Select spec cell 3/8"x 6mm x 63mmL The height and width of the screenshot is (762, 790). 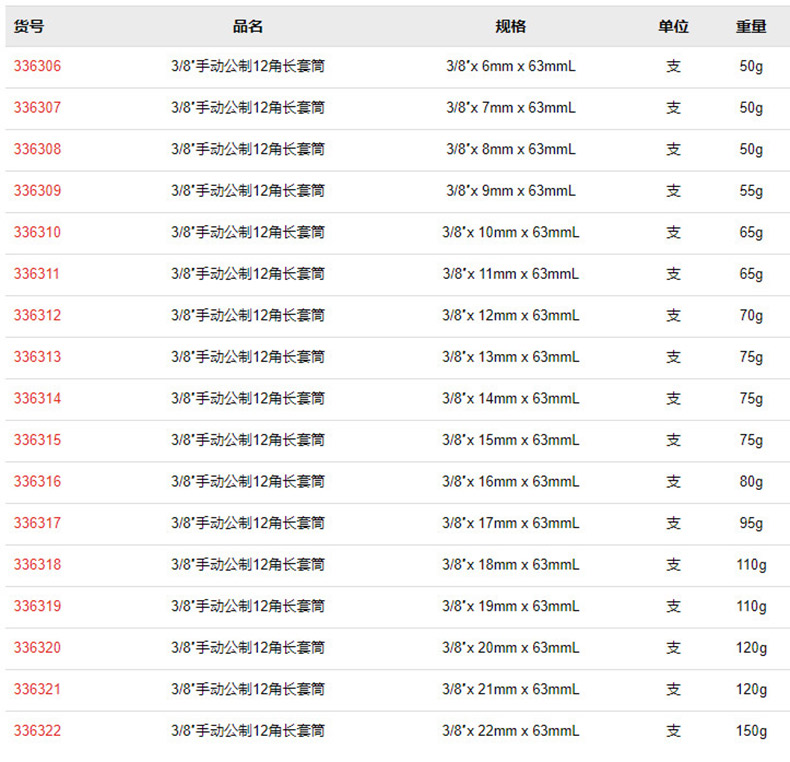(x=511, y=67)
